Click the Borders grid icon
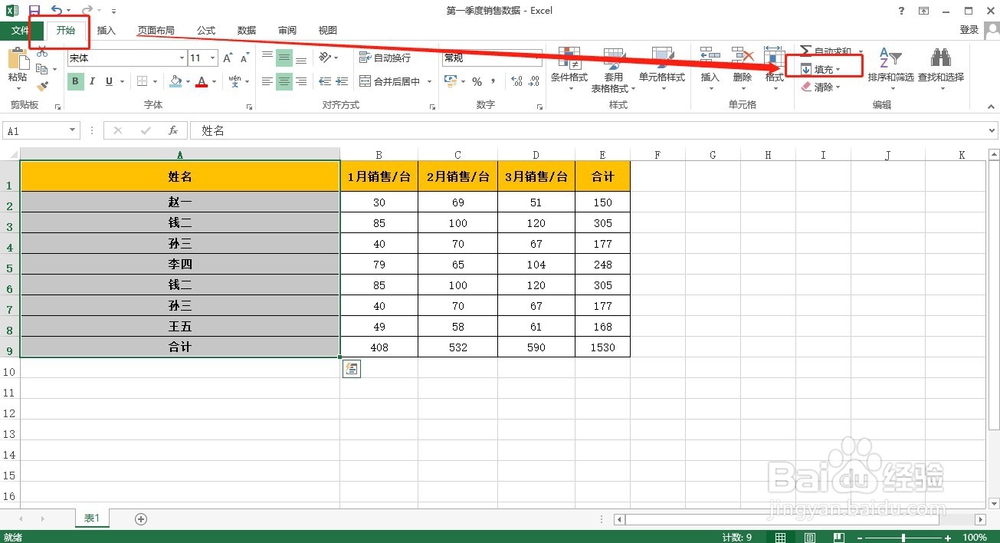The width and height of the screenshot is (1000, 543). point(142,81)
